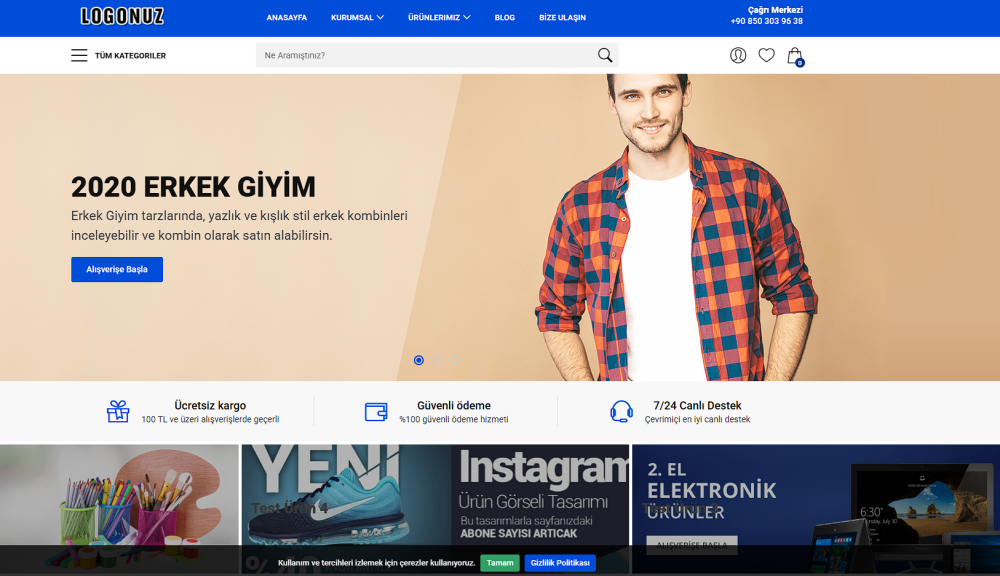This screenshot has width=1000, height=576.
Task: Open the Tüm Kategoriler menu
Action: [130, 56]
